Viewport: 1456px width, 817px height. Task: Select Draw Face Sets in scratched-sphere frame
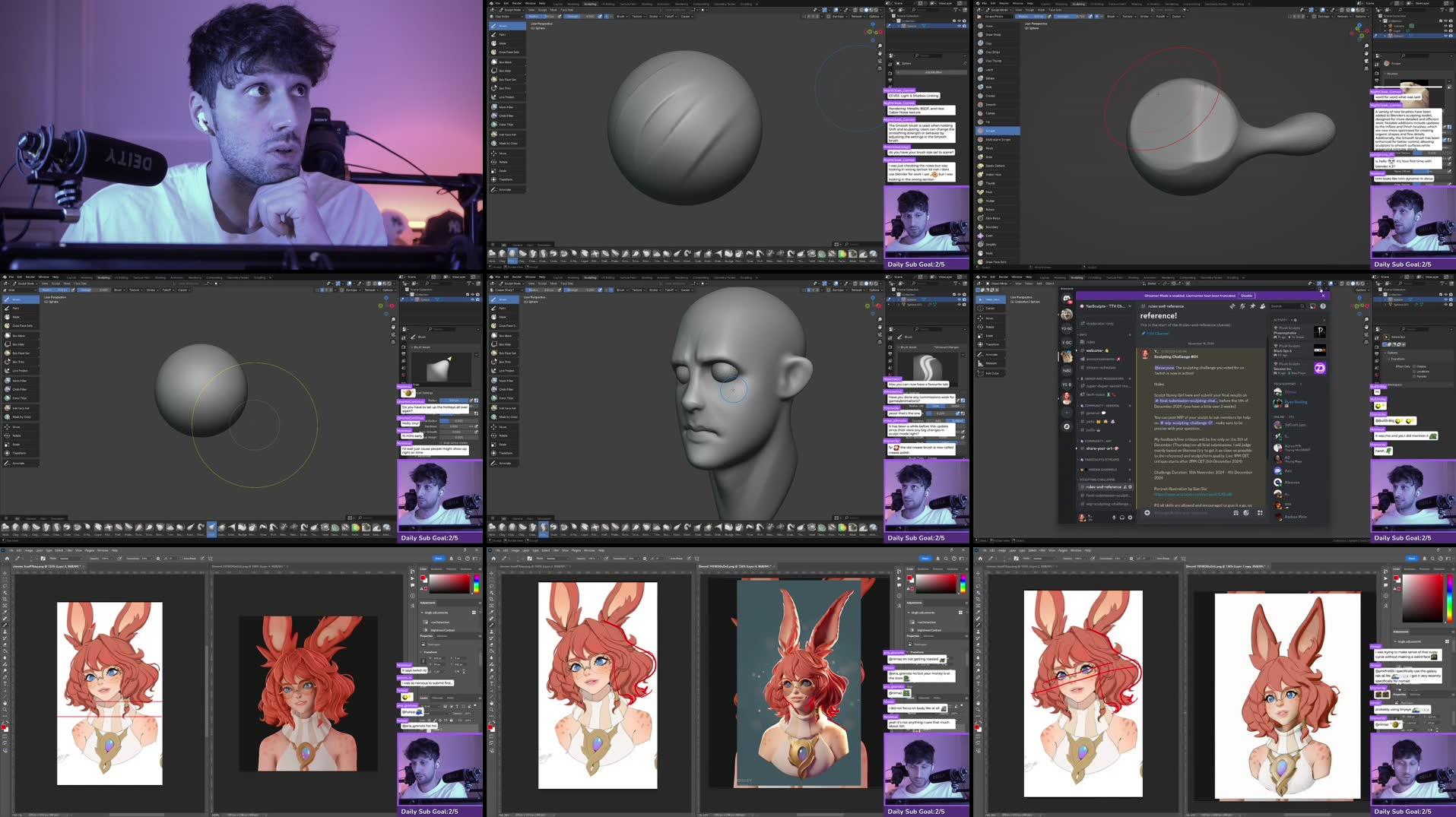click(507, 52)
